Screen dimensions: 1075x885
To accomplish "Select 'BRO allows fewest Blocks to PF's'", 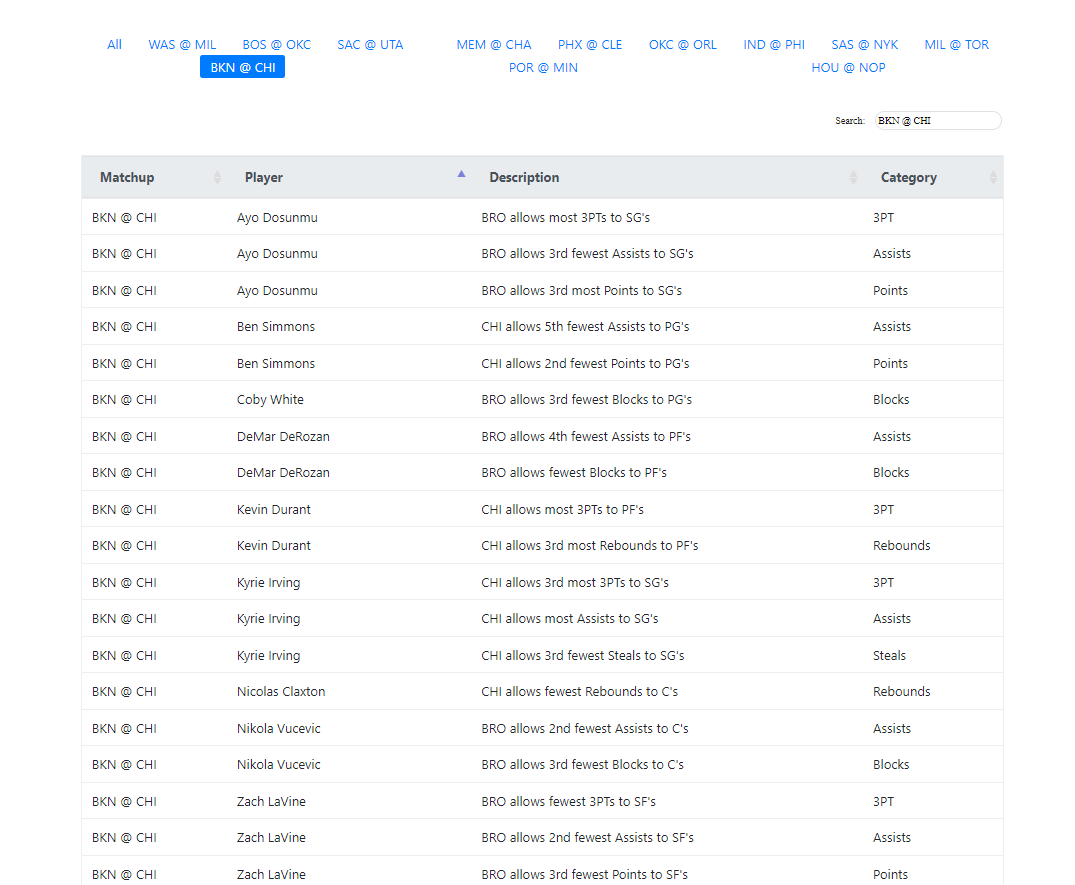I will (x=574, y=473).
